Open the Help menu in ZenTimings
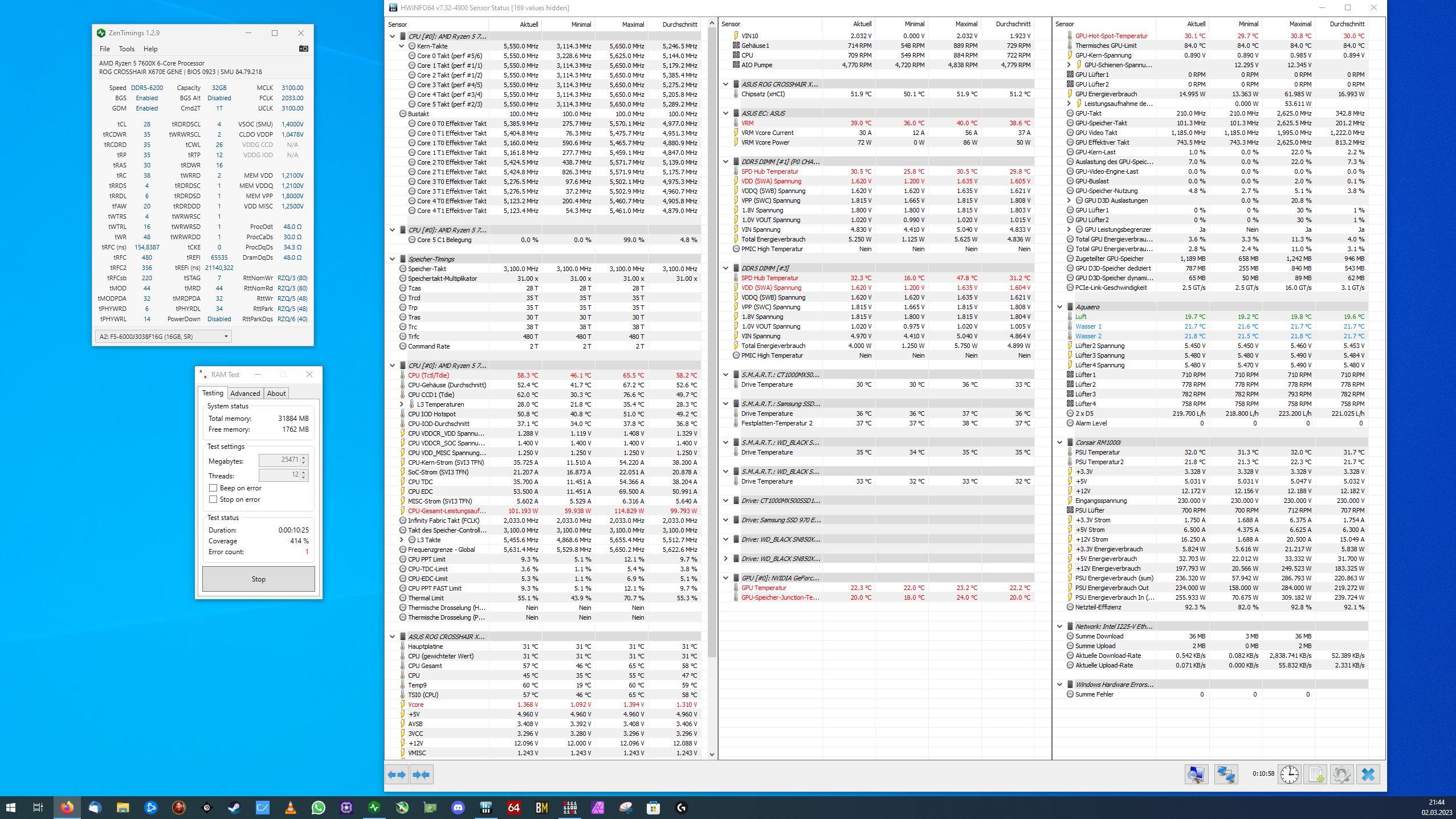 150,49
